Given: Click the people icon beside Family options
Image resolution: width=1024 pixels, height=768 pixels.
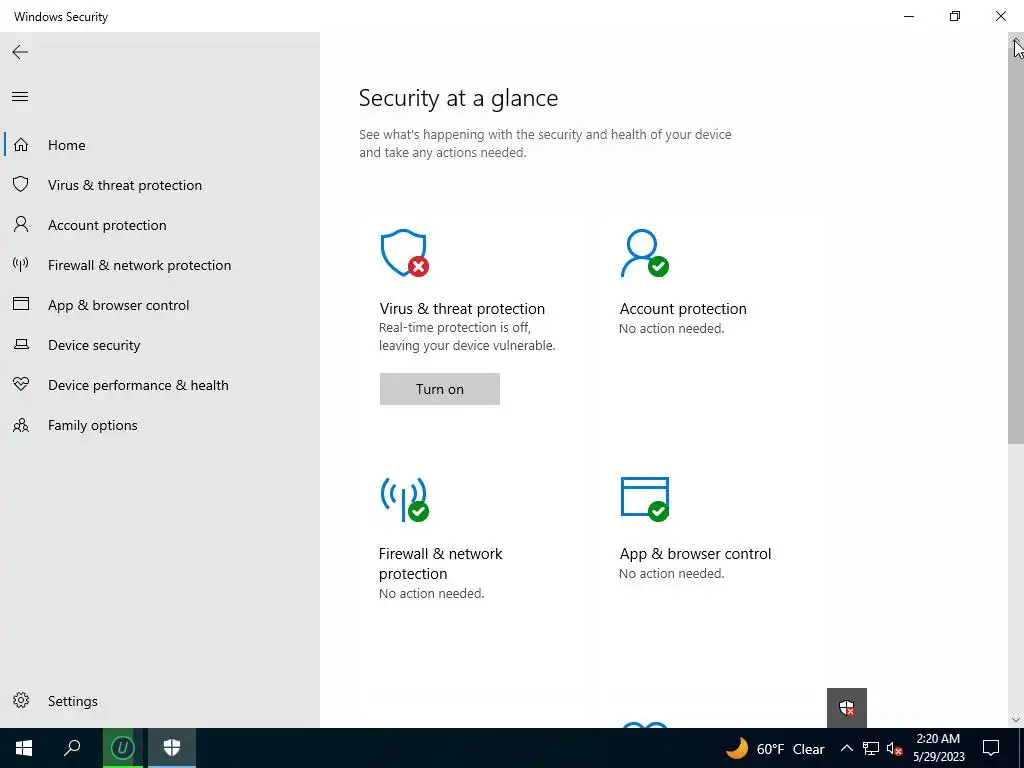Looking at the screenshot, I should (x=21, y=425).
